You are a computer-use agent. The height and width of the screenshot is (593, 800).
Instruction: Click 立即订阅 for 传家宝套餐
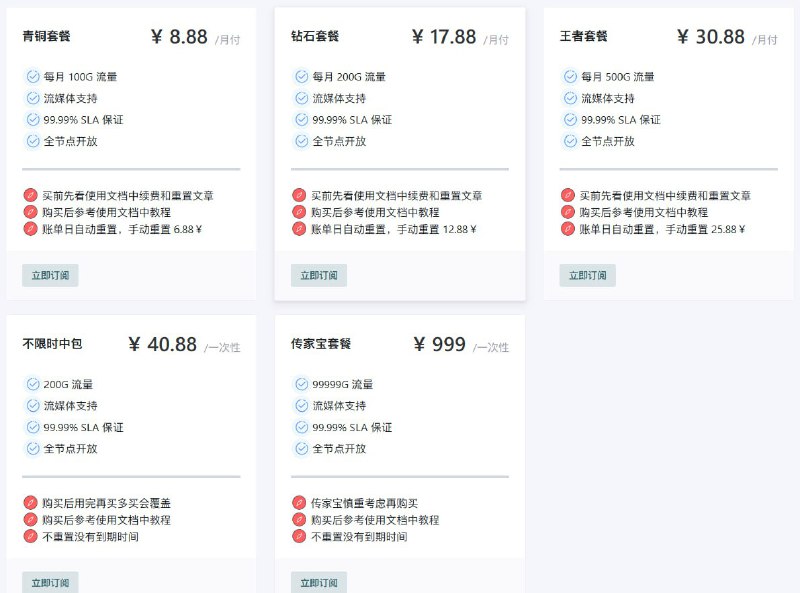tap(319, 582)
